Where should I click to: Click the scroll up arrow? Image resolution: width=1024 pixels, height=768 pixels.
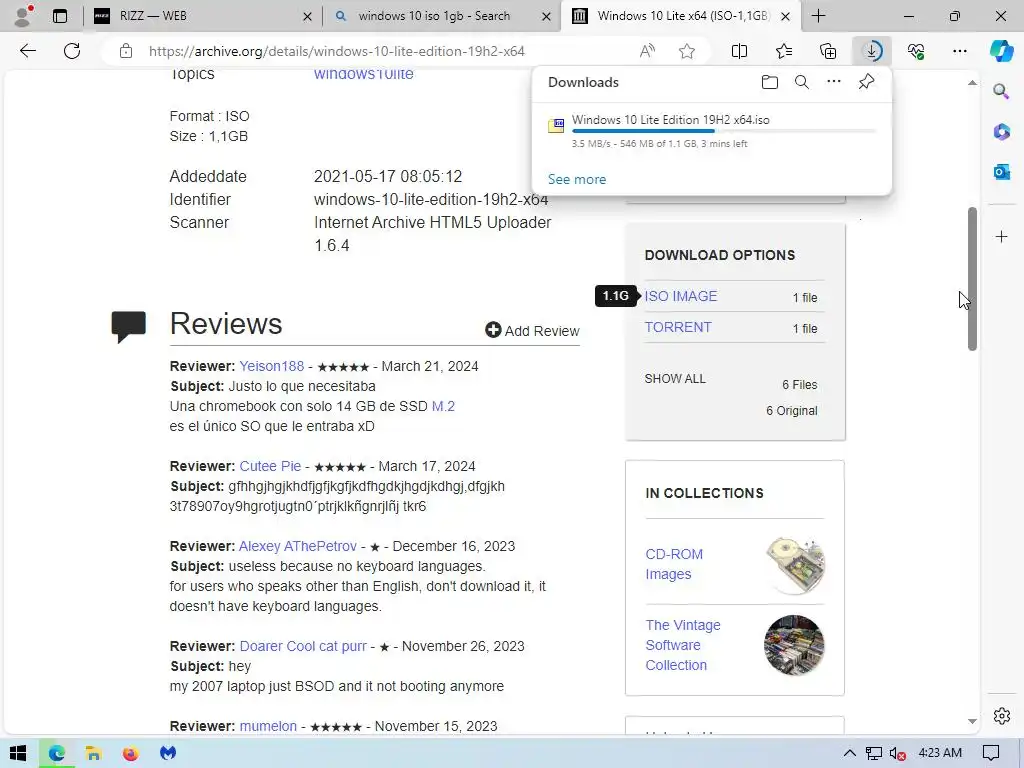(972, 83)
